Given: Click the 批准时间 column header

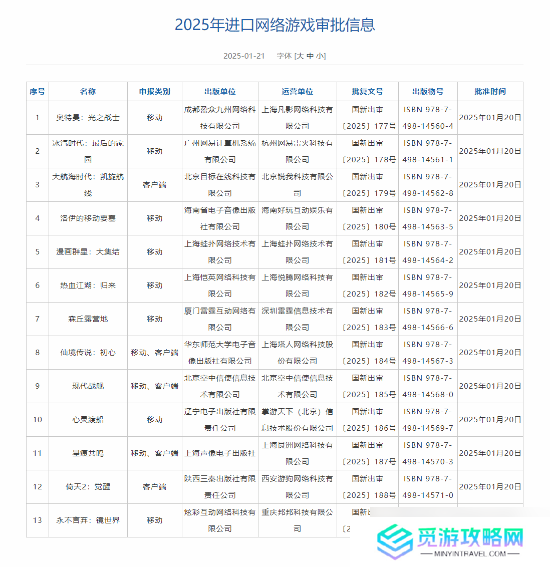Looking at the screenshot, I should [490, 91].
